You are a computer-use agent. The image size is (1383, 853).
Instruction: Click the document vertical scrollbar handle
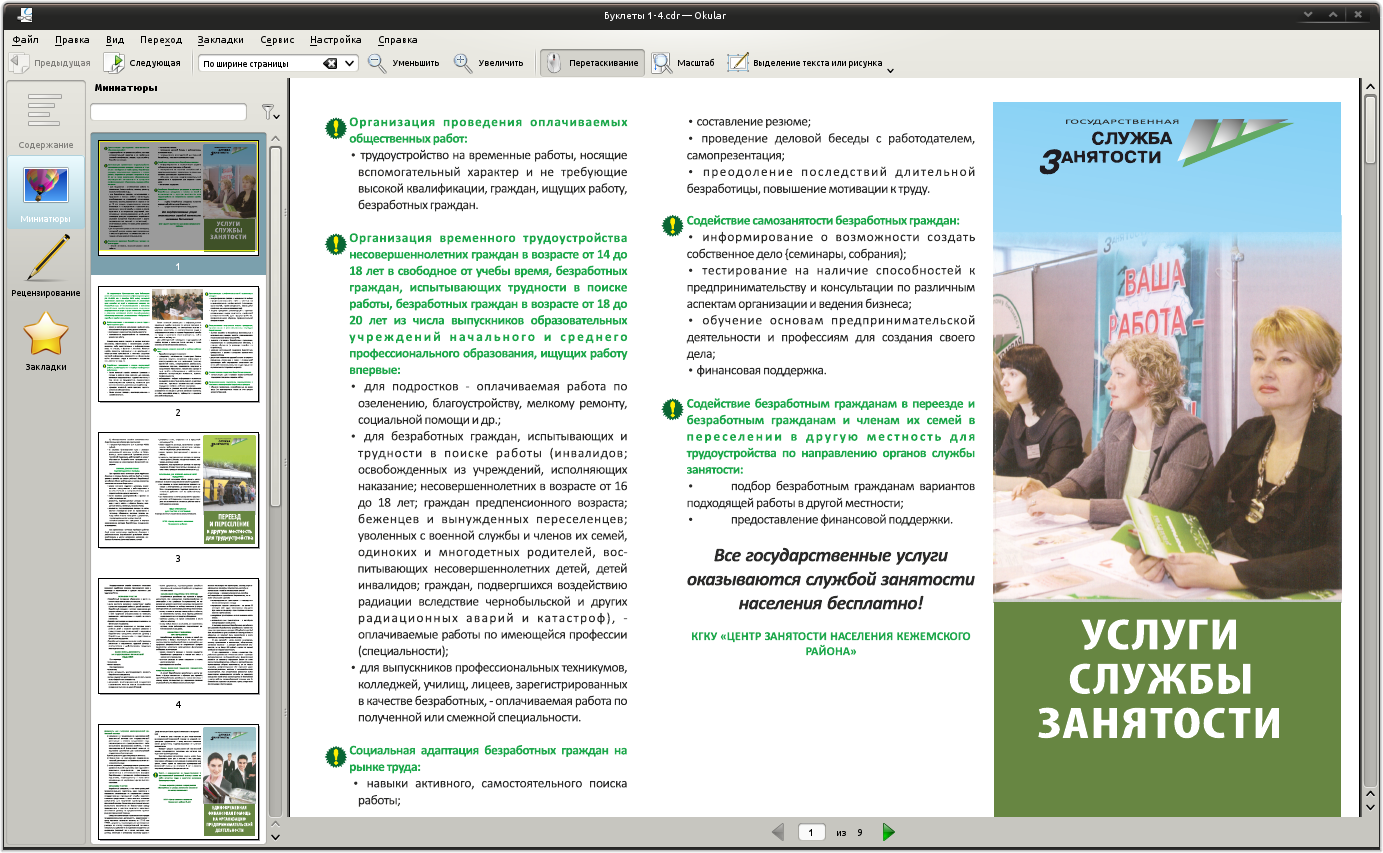pyautogui.click(x=1370, y=129)
